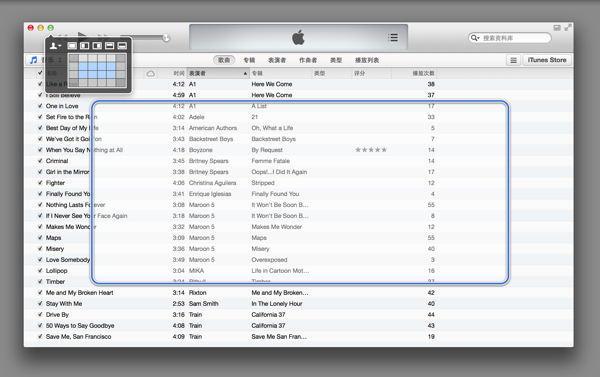Expand the search field magnifier dropdown
This screenshot has width=600, height=377.
coord(475,38)
